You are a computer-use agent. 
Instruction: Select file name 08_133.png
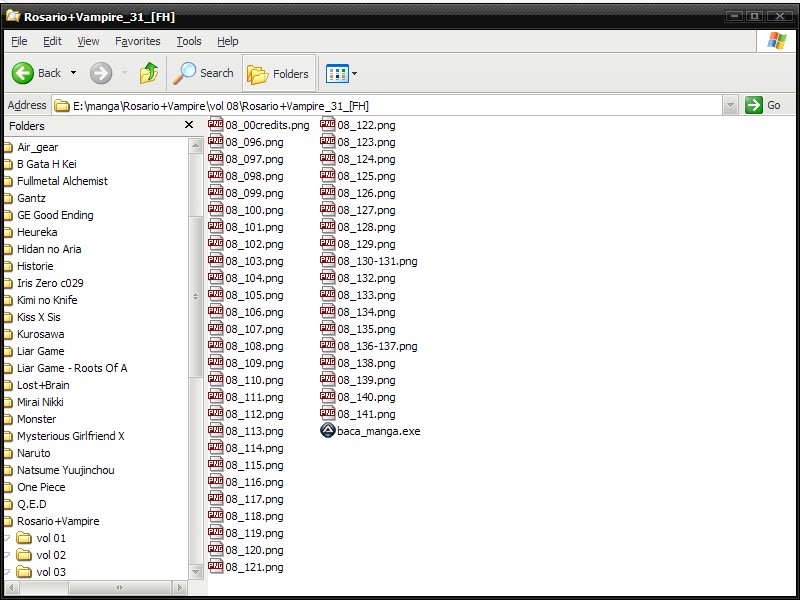(366, 295)
